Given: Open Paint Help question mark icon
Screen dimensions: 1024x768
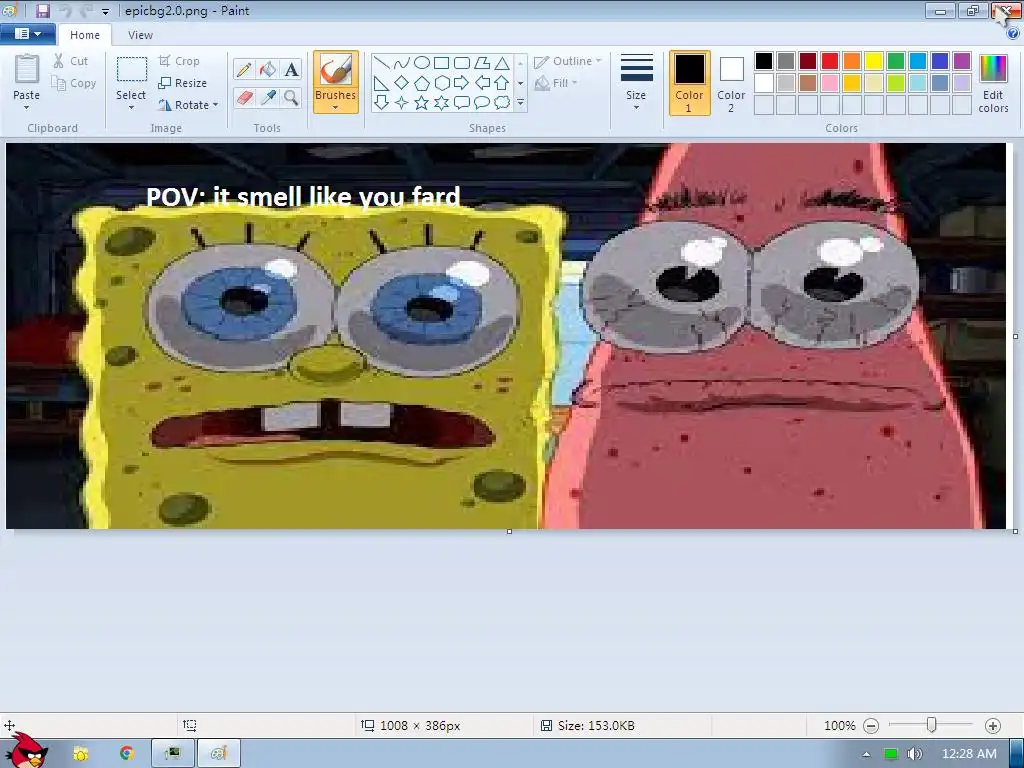Looking at the screenshot, I should click(x=1013, y=34).
